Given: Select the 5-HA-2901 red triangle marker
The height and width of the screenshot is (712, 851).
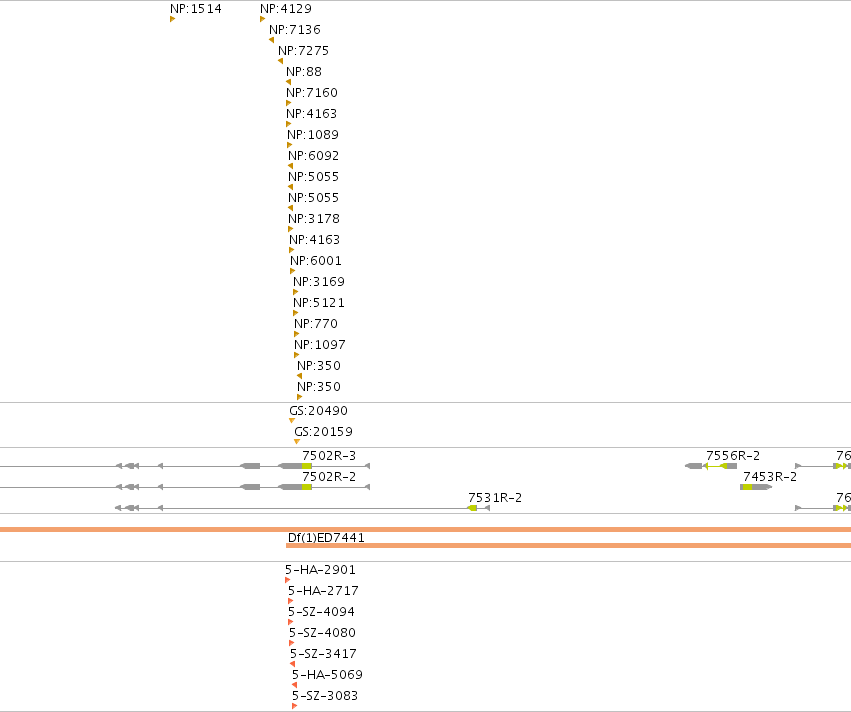Looking at the screenshot, I should pos(288,580).
